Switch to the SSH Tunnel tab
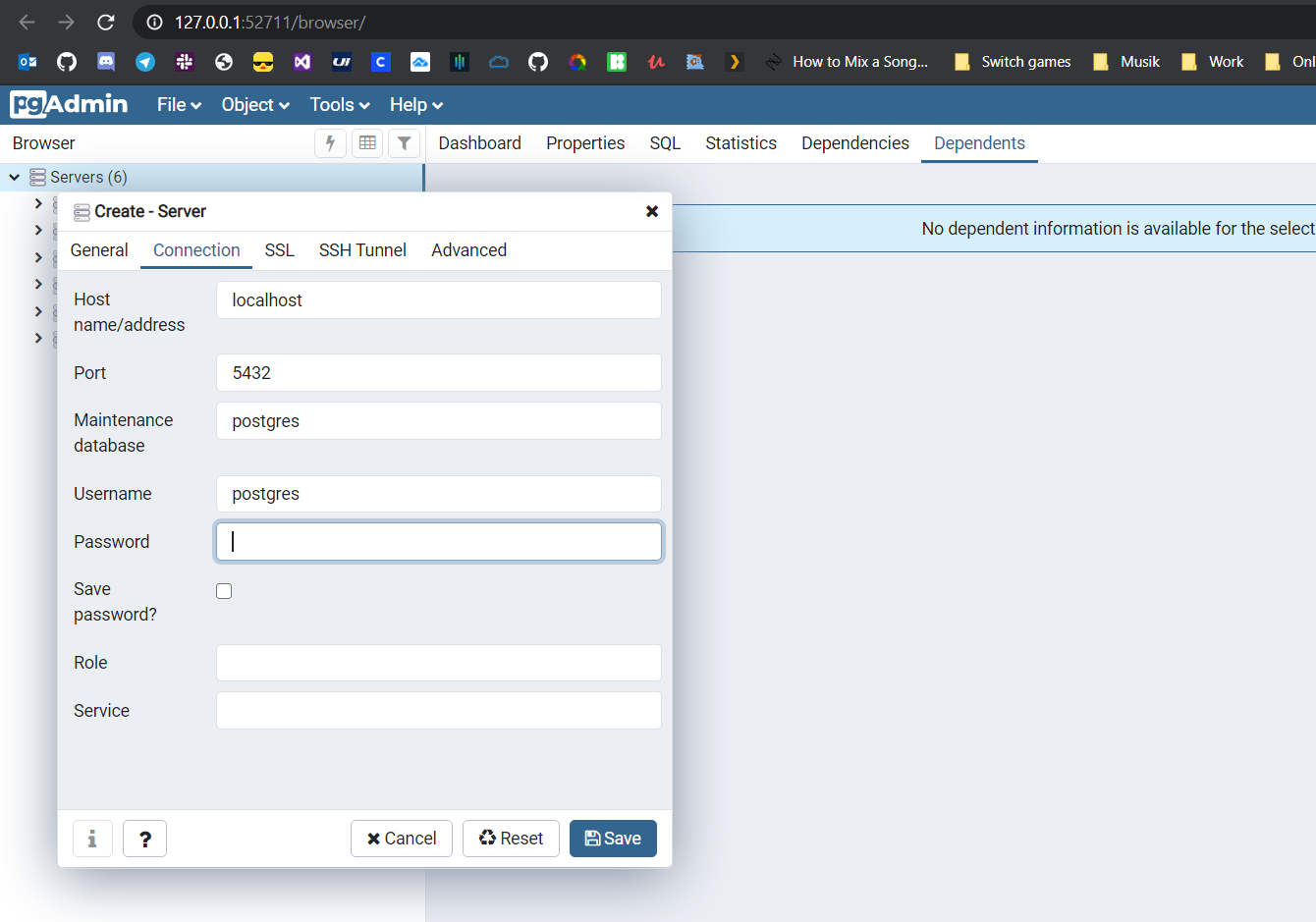Viewport: 1316px width, 922px height. [362, 250]
